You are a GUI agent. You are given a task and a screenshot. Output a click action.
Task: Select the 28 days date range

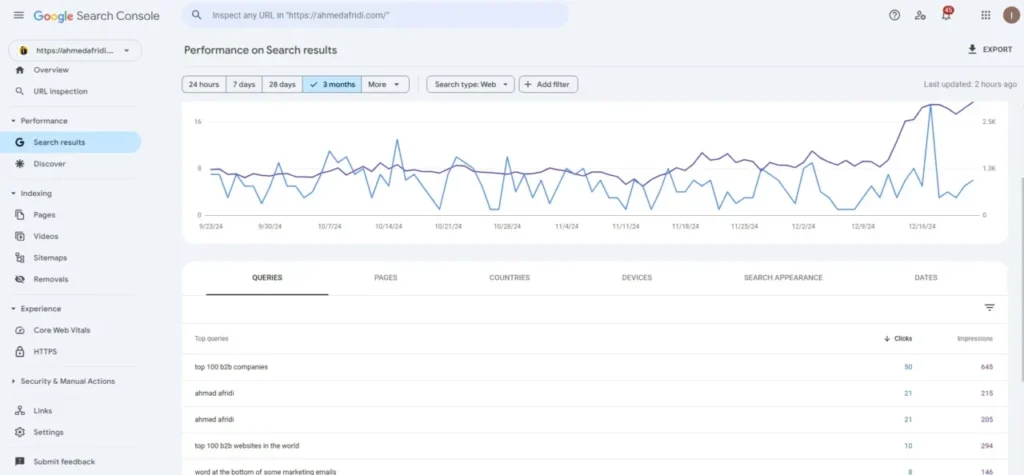pyautogui.click(x=281, y=85)
